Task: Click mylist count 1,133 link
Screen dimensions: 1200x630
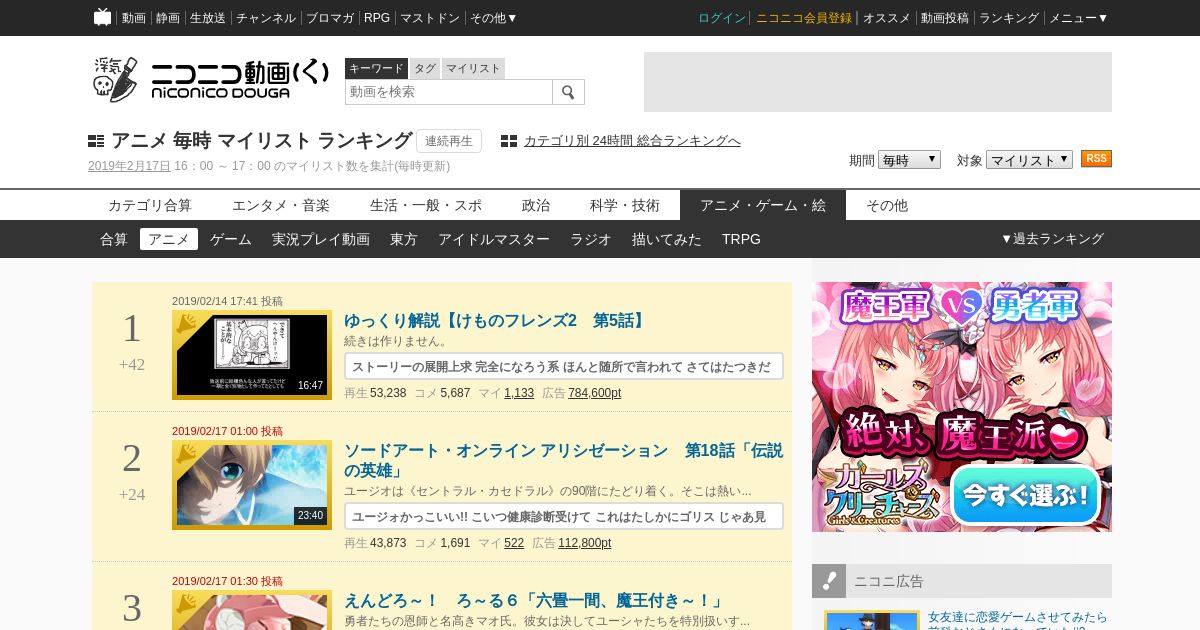Action: [x=519, y=393]
